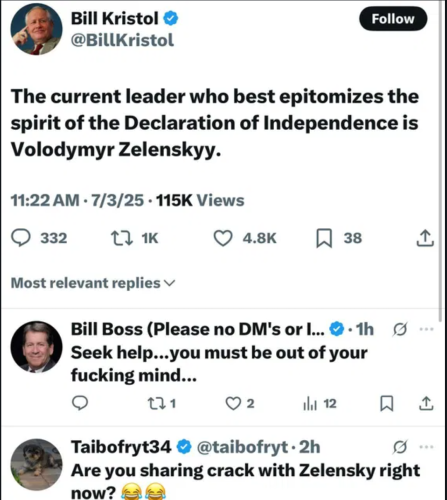Image resolution: width=447 pixels, height=500 pixels.
Task: Open more options menu on Bill Boss's reply
Action: click(x=427, y=329)
